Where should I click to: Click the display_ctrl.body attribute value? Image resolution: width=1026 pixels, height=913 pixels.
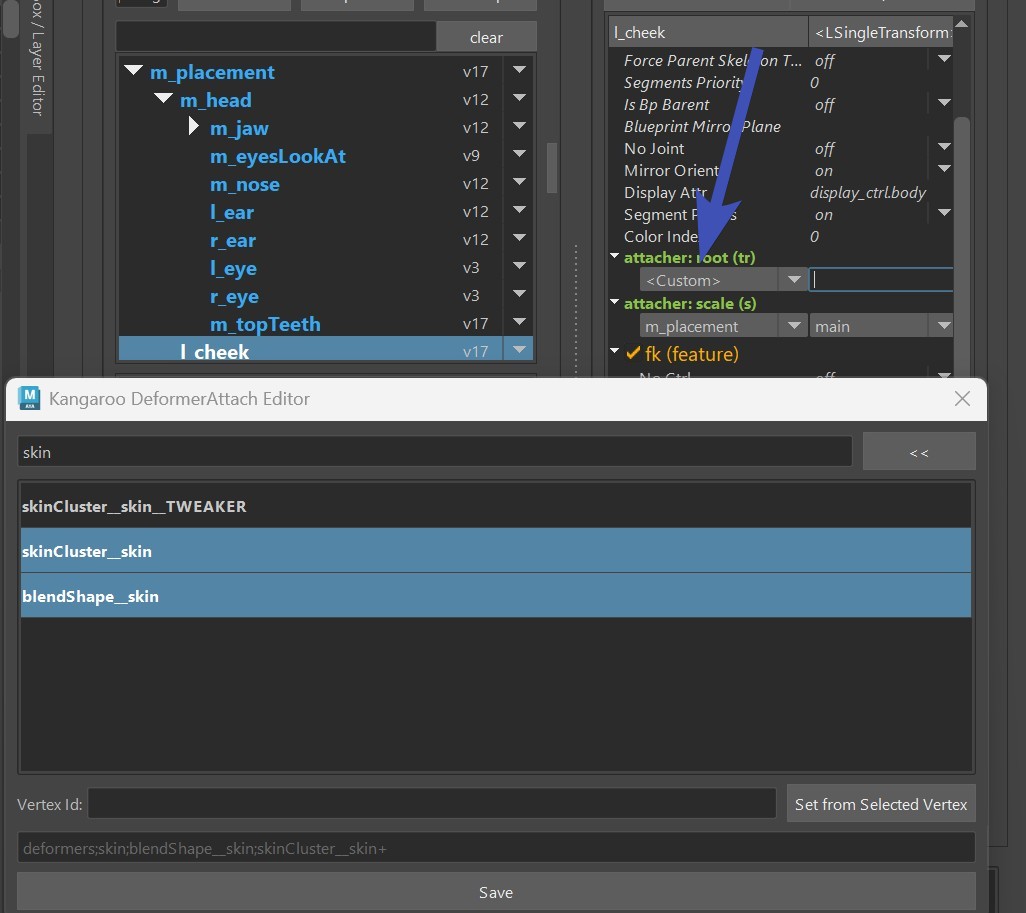tap(868, 192)
